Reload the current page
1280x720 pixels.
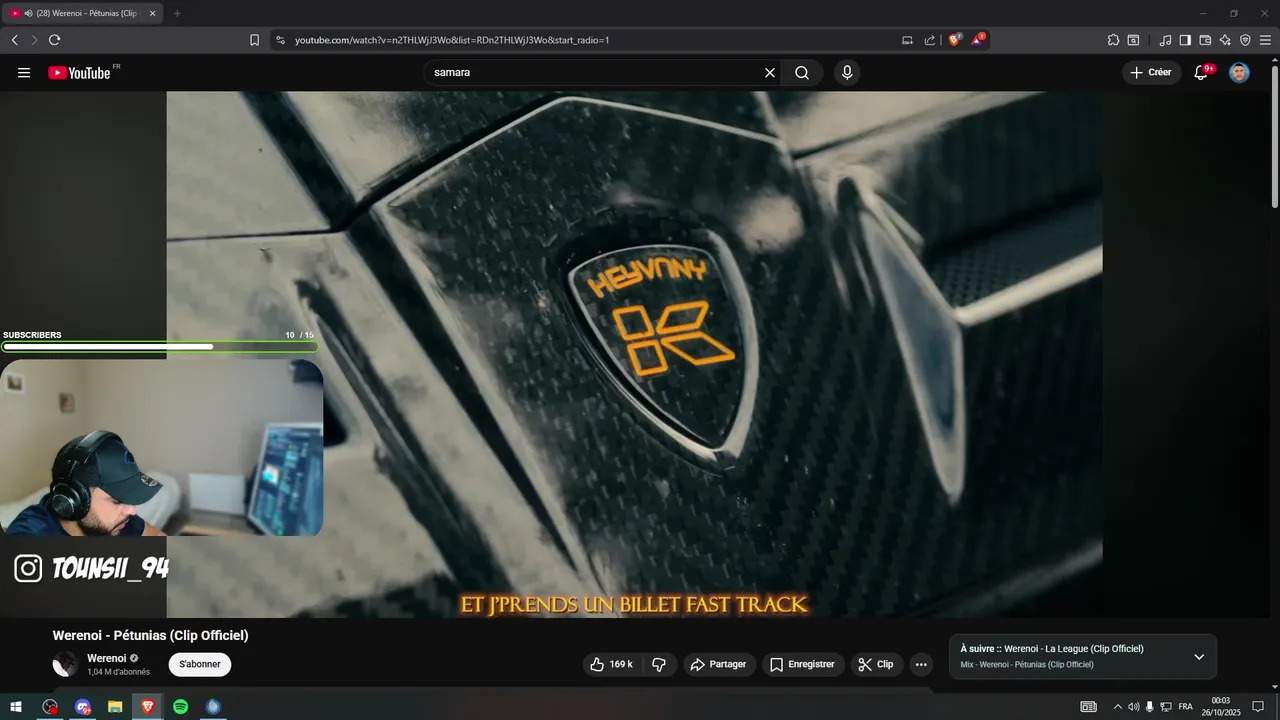click(54, 40)
